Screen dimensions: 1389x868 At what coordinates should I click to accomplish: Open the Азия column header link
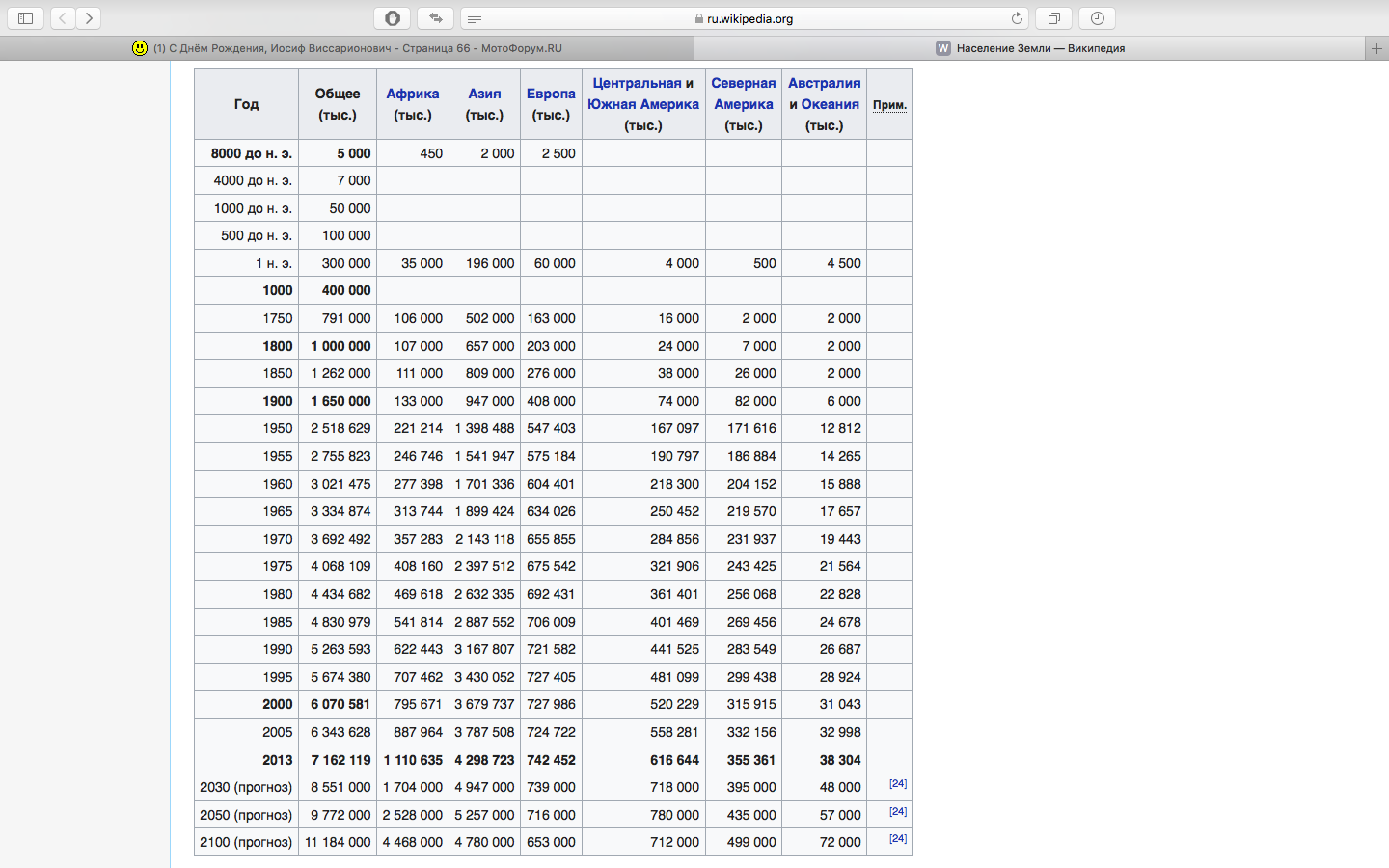click(x=484, y=94)
